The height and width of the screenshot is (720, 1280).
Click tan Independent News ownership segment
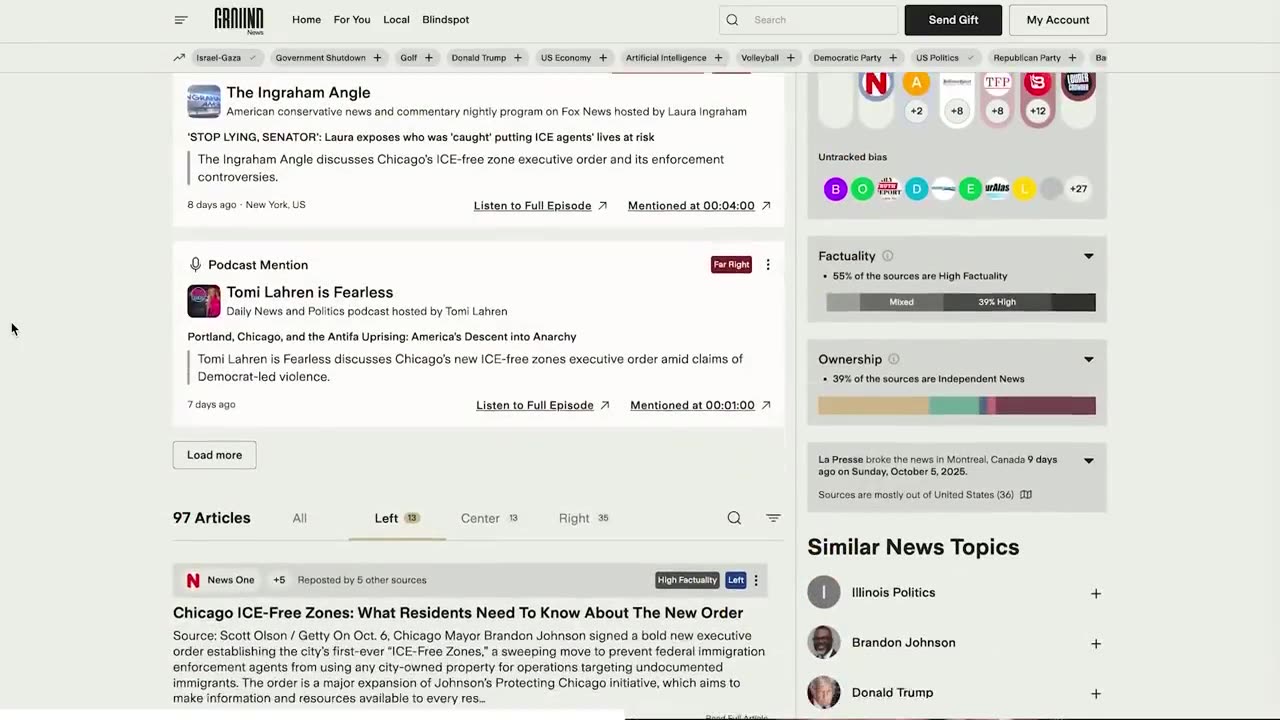click(873, 405)
